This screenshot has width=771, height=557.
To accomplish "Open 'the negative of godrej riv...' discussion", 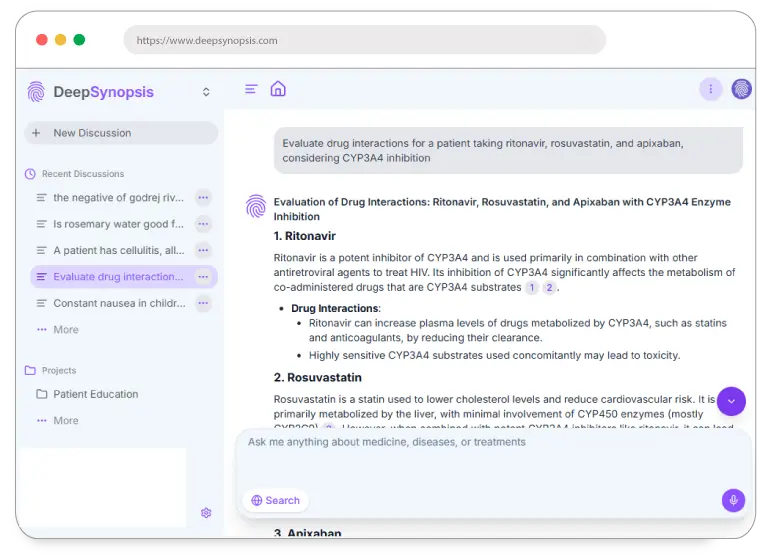I will click(x=118, y=198).
